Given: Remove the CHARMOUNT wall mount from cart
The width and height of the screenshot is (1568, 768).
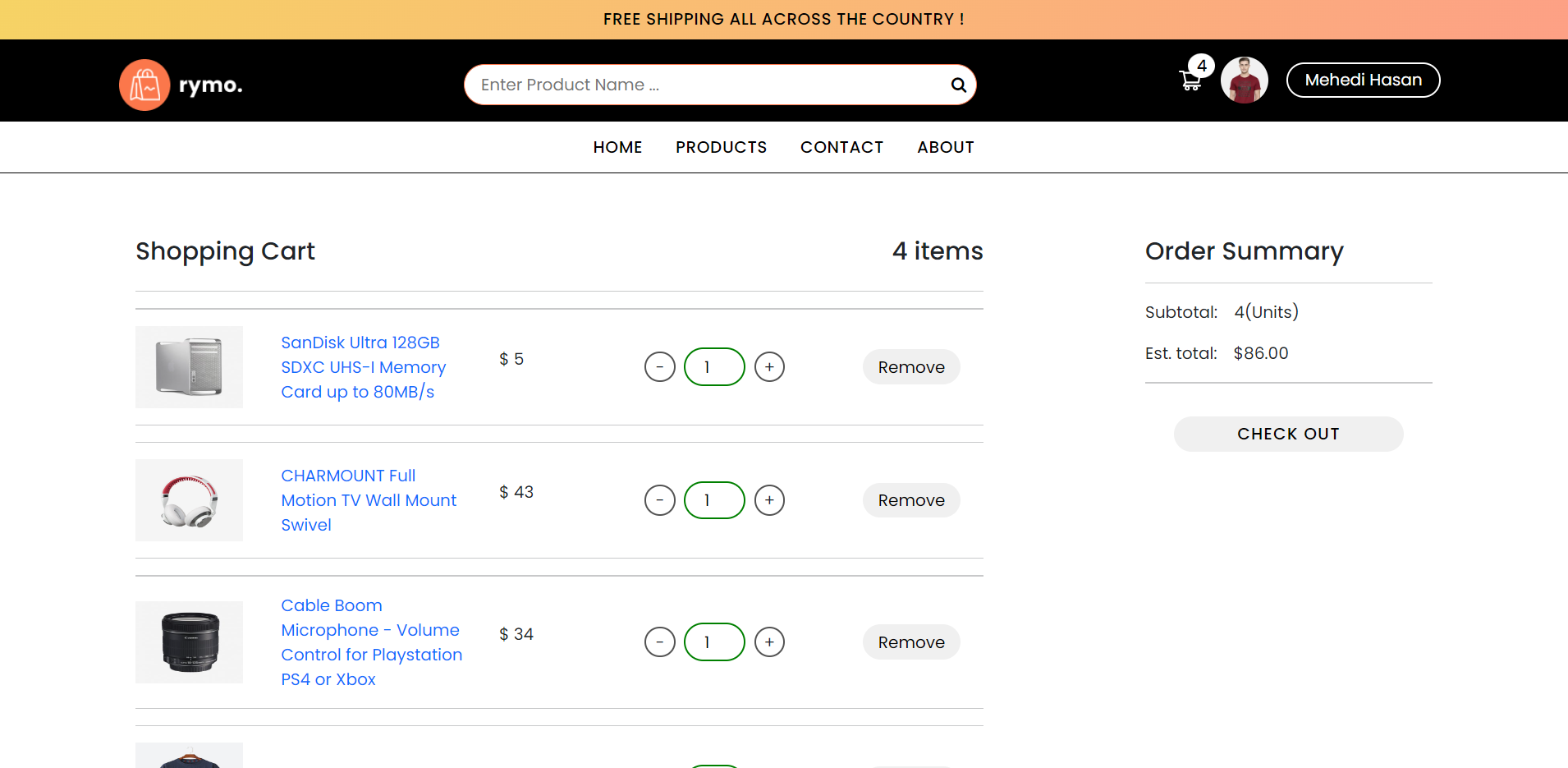Looking at the screenshot, I should tap(911, 500).
